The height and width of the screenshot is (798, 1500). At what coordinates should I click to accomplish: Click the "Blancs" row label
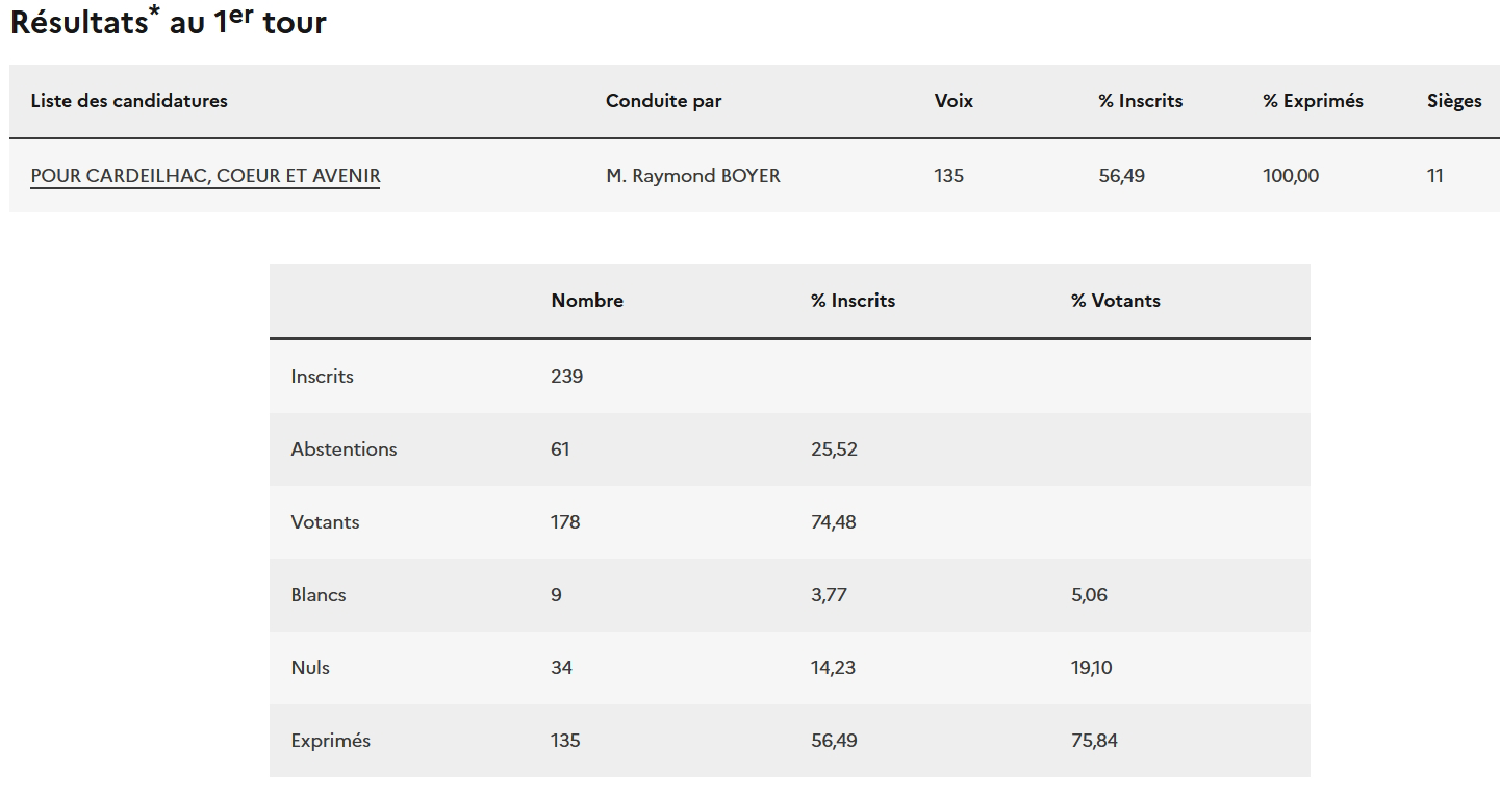[x=319, y=595]
